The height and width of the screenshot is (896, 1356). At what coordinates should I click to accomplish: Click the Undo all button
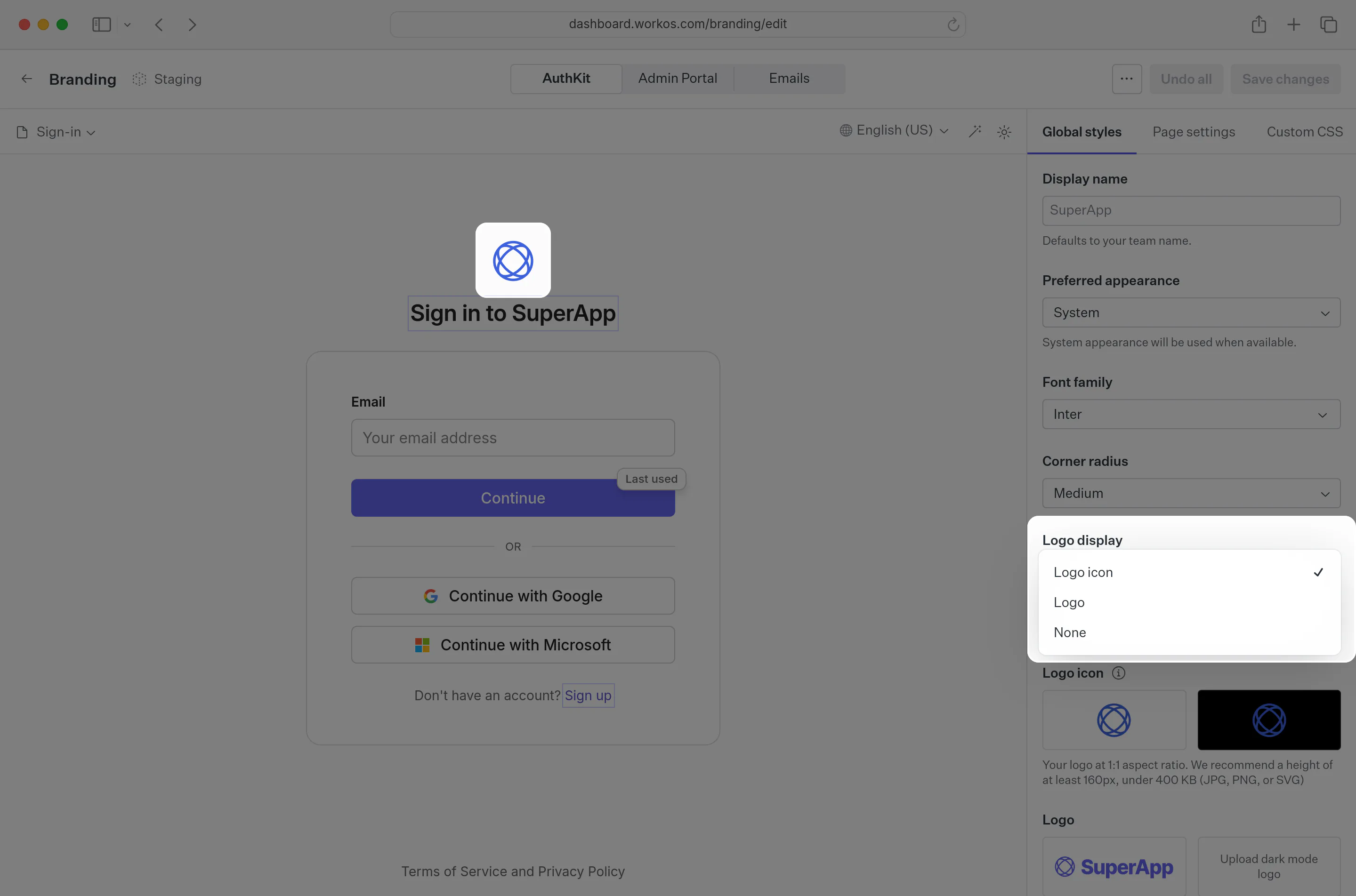click(1186, 79)
